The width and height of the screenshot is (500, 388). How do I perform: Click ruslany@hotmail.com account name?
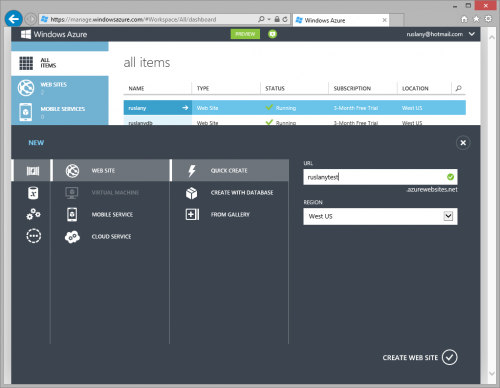(x=434, y=34)
